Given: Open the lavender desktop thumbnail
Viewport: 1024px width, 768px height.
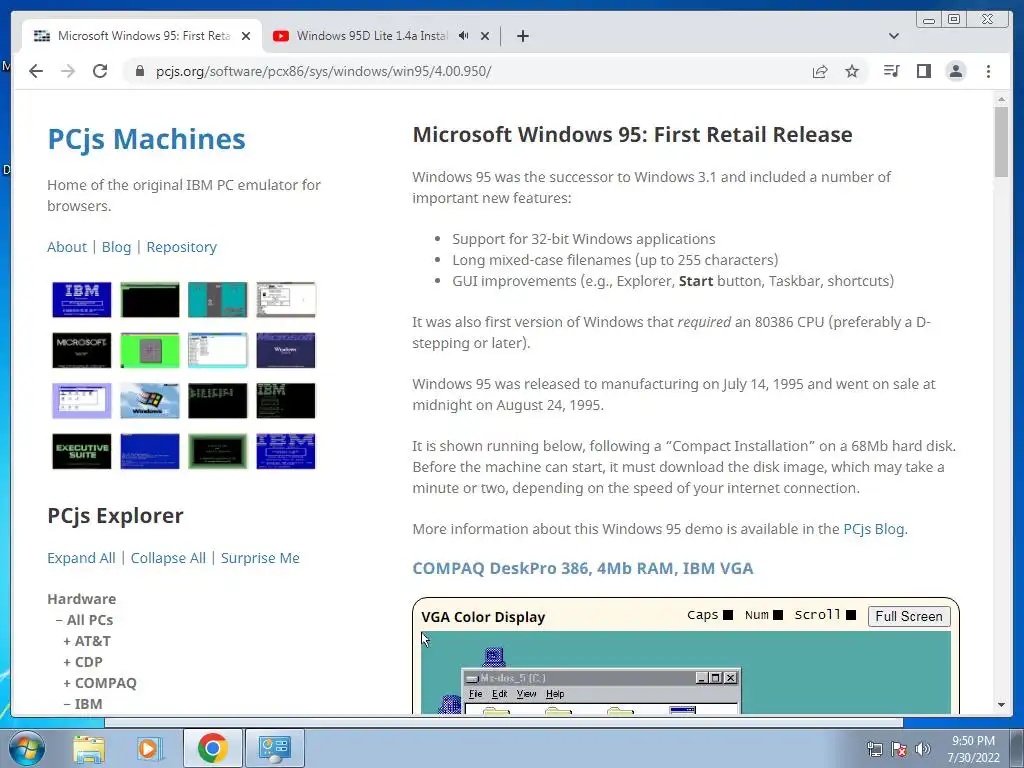Looking at the screenshot, I should pyautogui.click(x=82, y=400).
